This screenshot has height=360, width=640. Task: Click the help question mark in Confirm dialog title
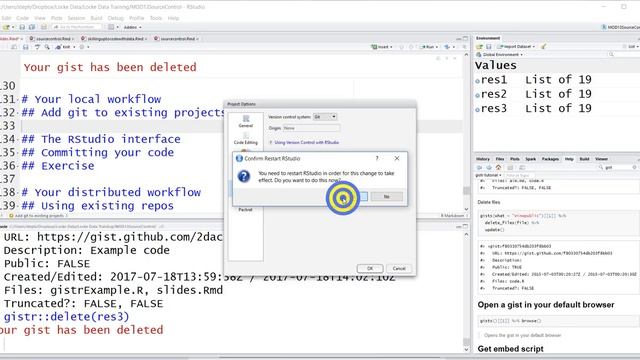[x=377, y=158]
